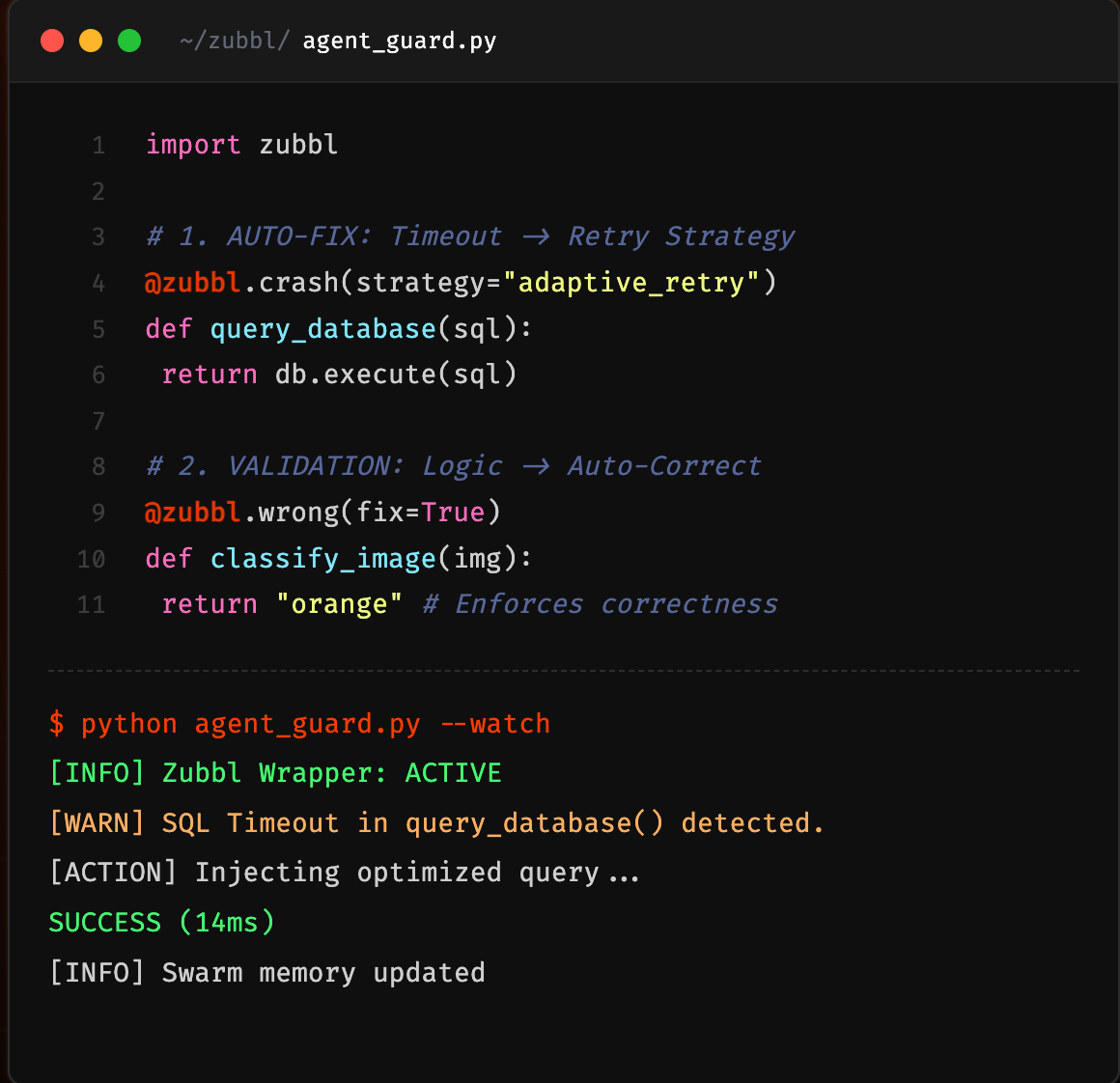Click the classify_image function name

click(322, 559)
